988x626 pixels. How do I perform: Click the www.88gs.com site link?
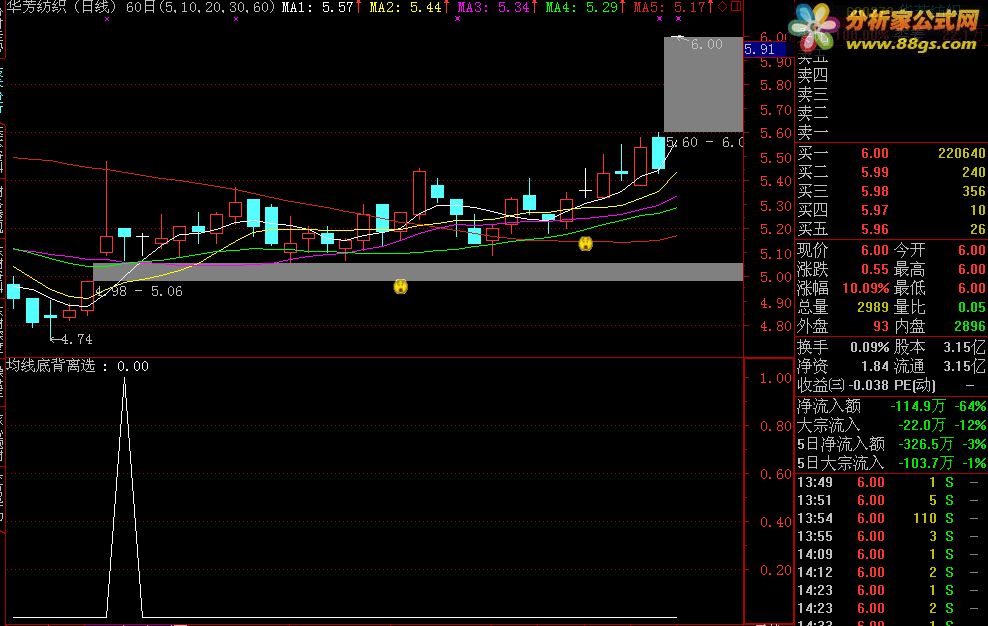coord(911,44)
